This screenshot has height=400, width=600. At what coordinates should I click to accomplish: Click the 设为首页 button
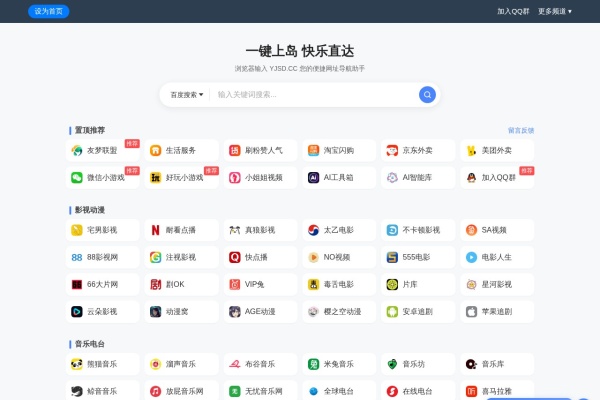coord(49,11)
